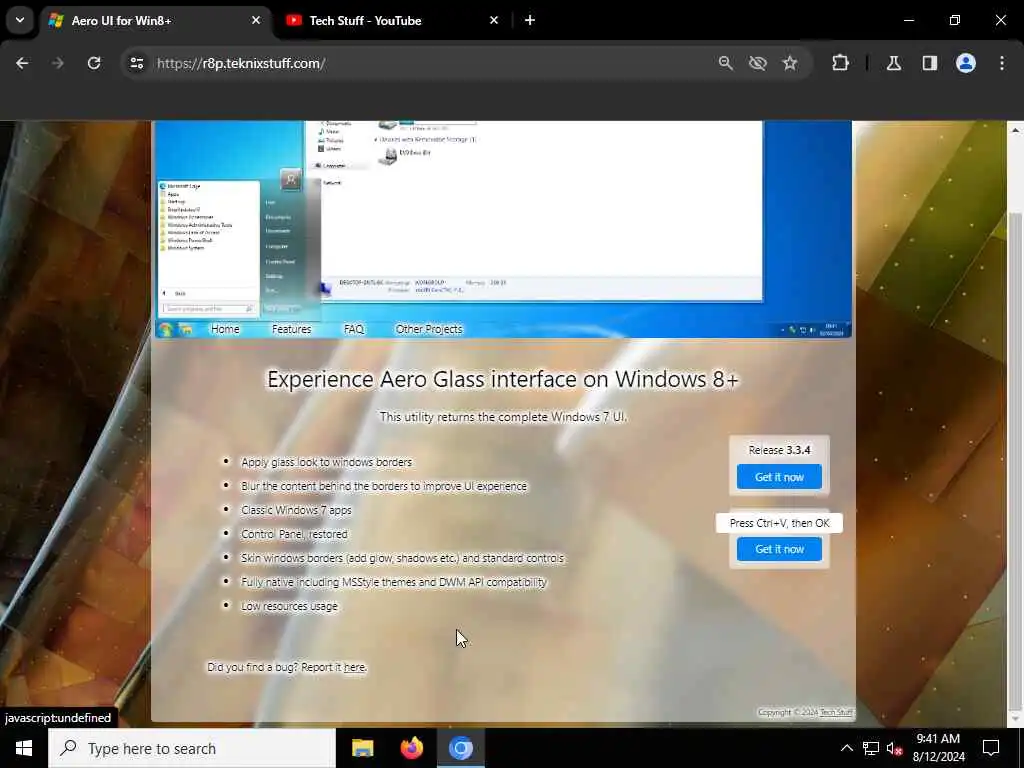Click the Windows 7 screenshot banner image

coord(503,229)
